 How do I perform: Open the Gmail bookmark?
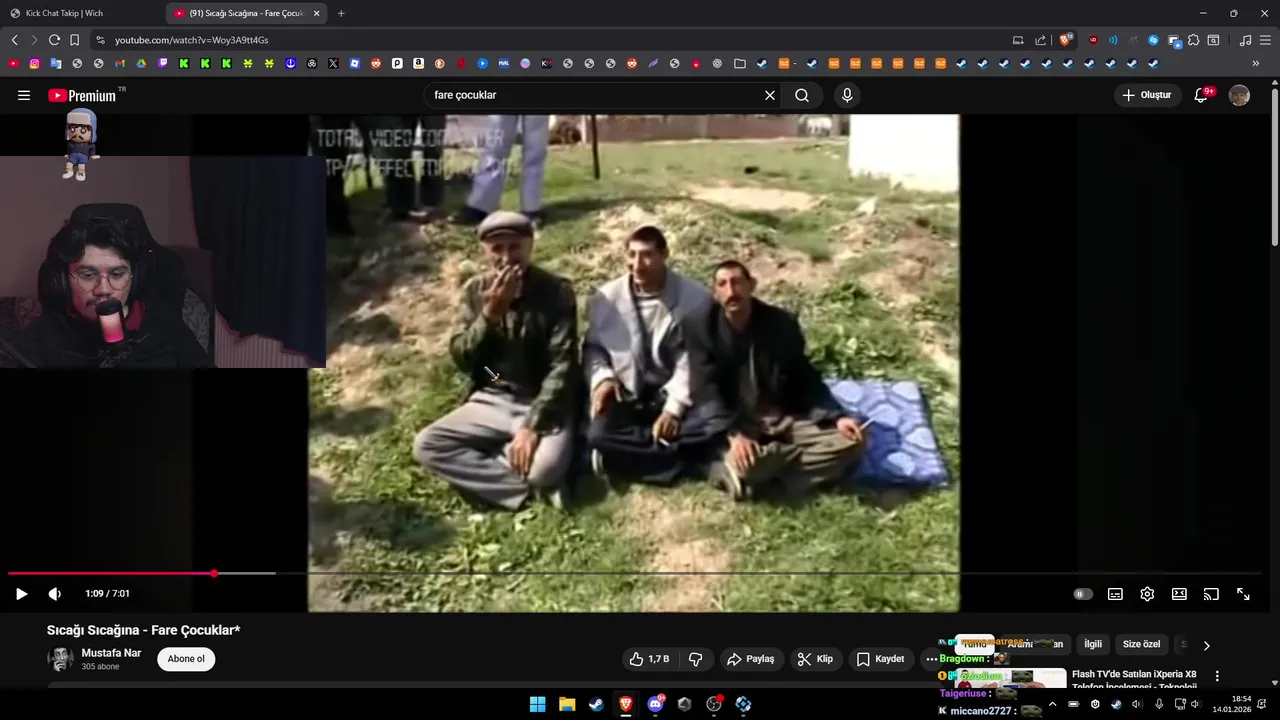click(x=120, y=63)
